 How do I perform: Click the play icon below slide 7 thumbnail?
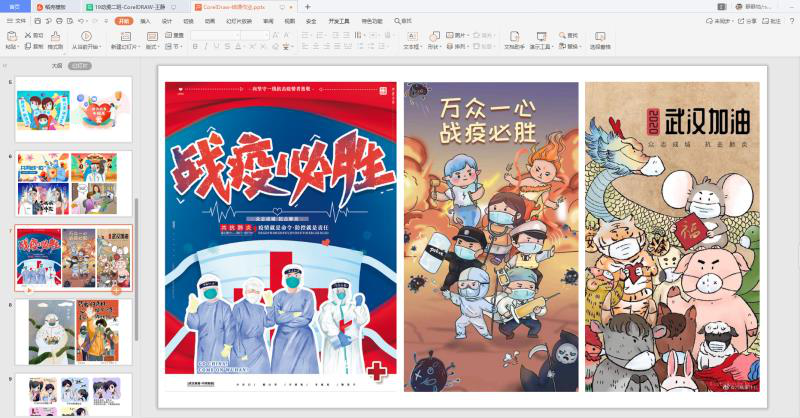[x=29, y=290]
